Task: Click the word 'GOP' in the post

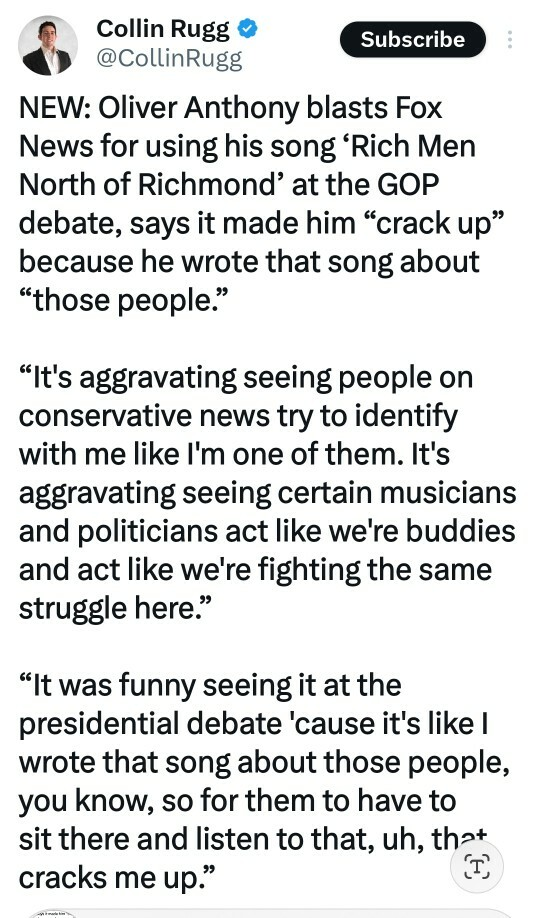Action: click(x=408, y=185)
